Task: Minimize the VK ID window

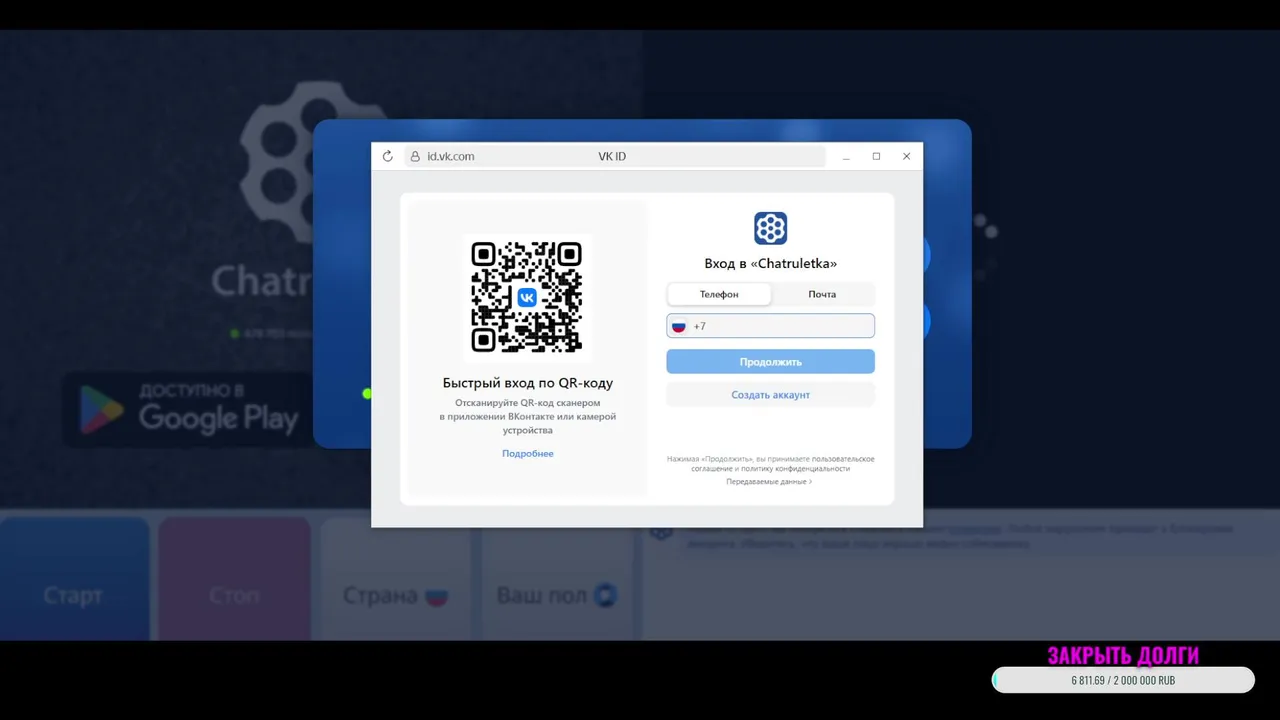Action: 846,156
